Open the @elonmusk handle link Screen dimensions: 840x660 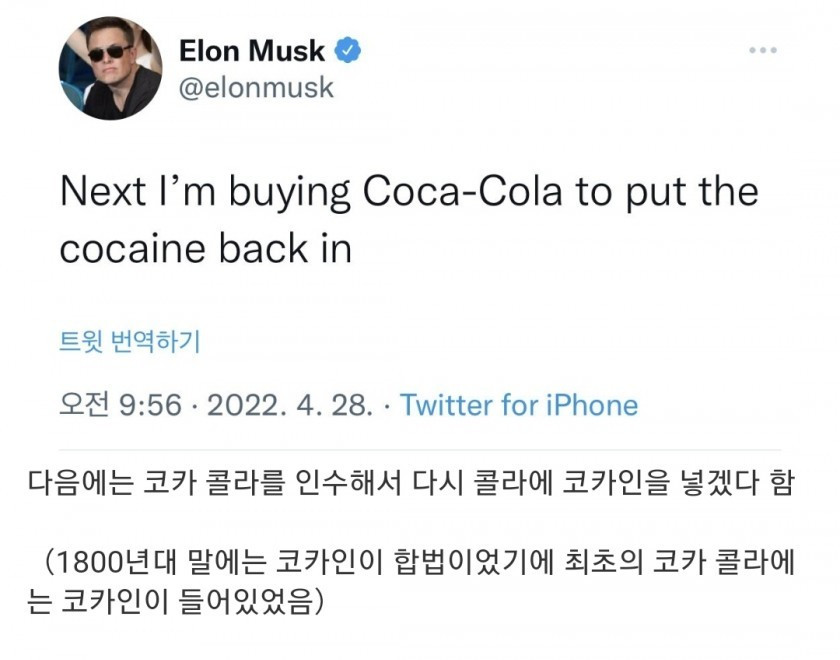[255, 88]
